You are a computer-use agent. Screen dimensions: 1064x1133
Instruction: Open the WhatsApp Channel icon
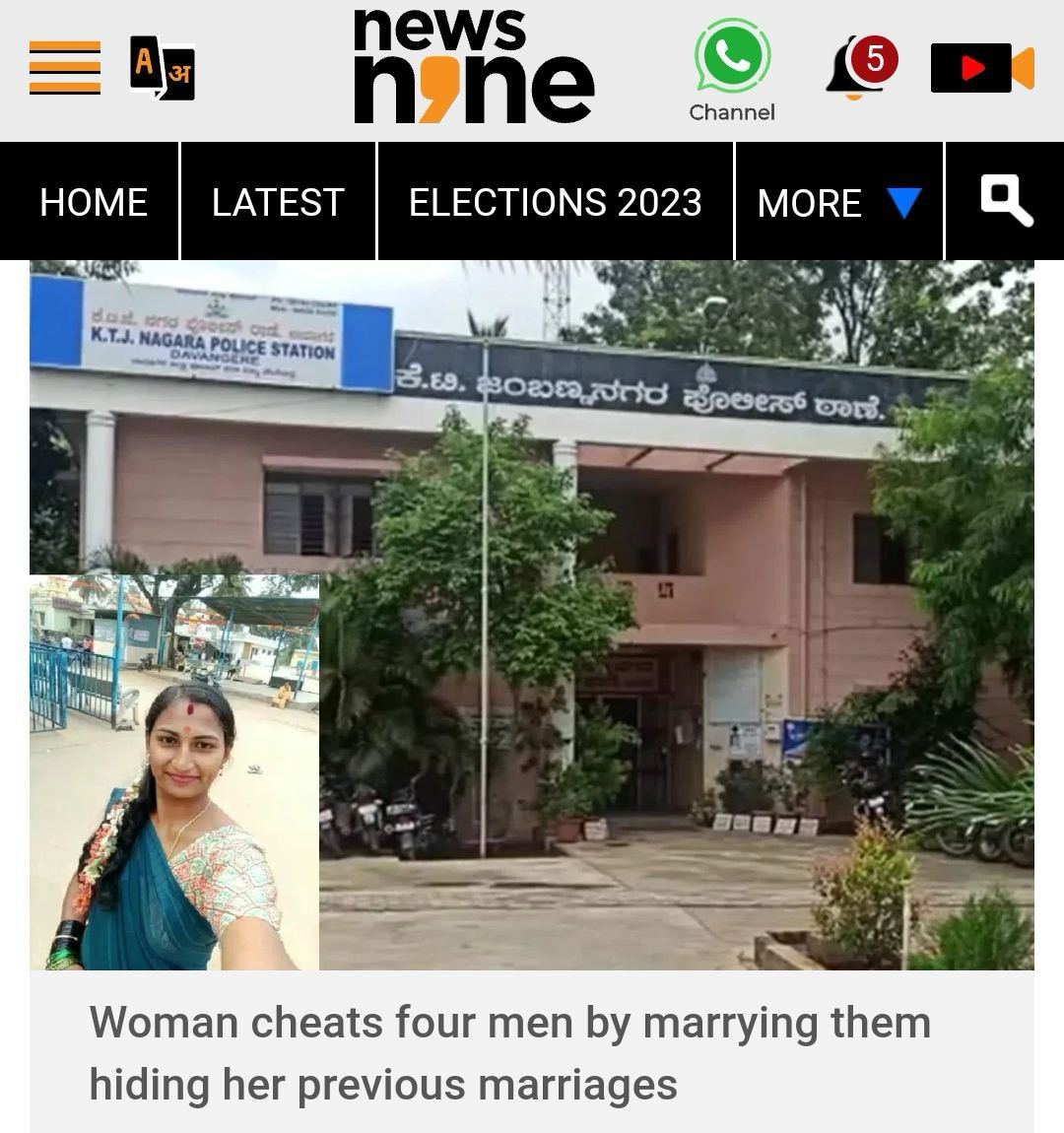(732, 55)
